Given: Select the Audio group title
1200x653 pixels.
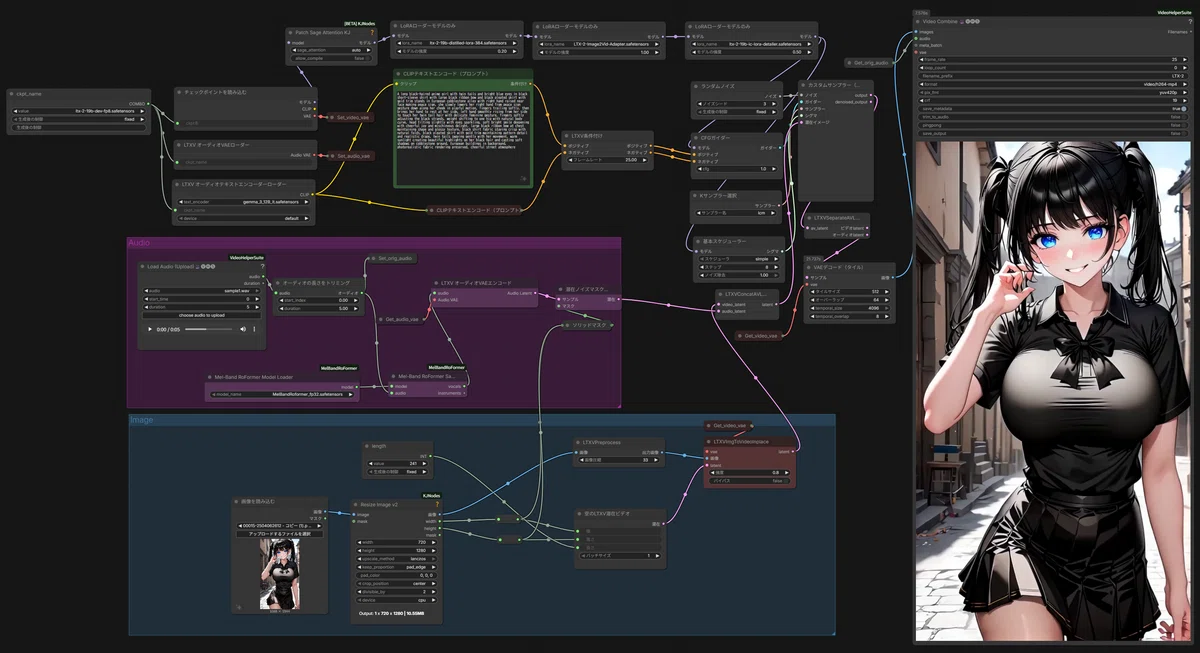Looking at the screenshot, I should tap(139, 243).
